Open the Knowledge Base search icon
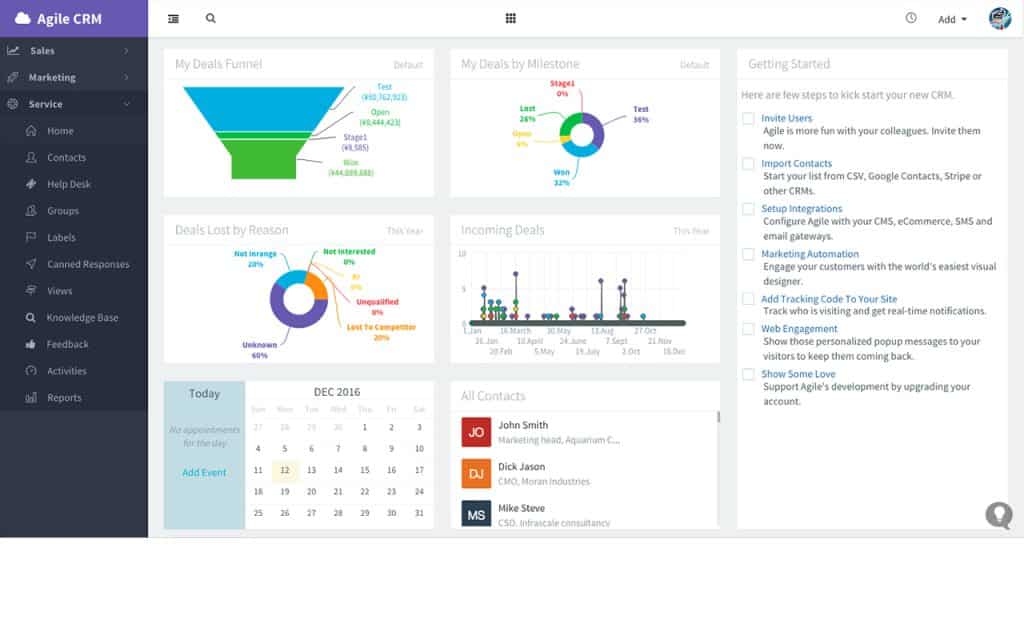Screen dimensions: 1024x640 tap(30, 317)
